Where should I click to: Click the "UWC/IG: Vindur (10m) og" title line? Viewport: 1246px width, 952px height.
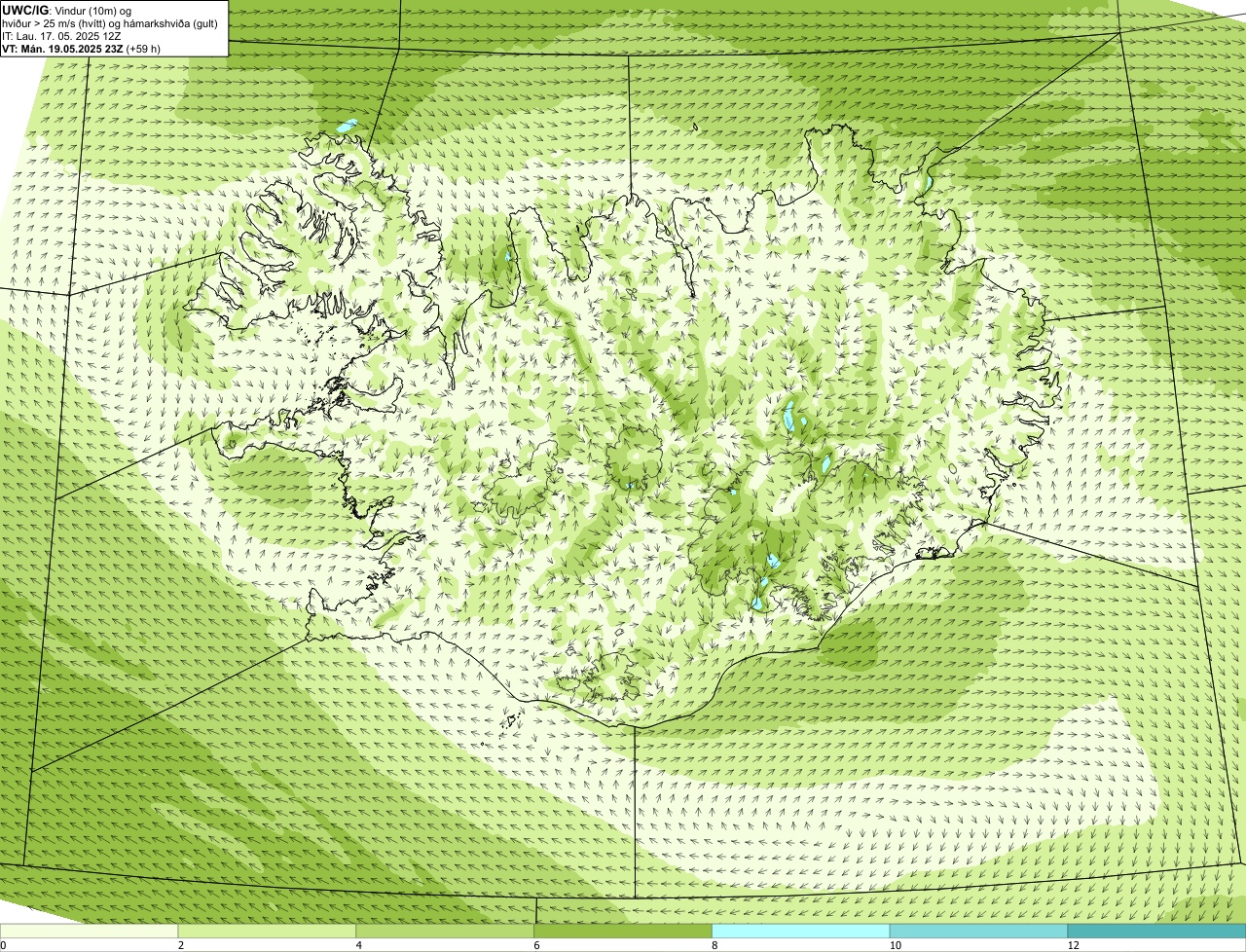(67, 10)
